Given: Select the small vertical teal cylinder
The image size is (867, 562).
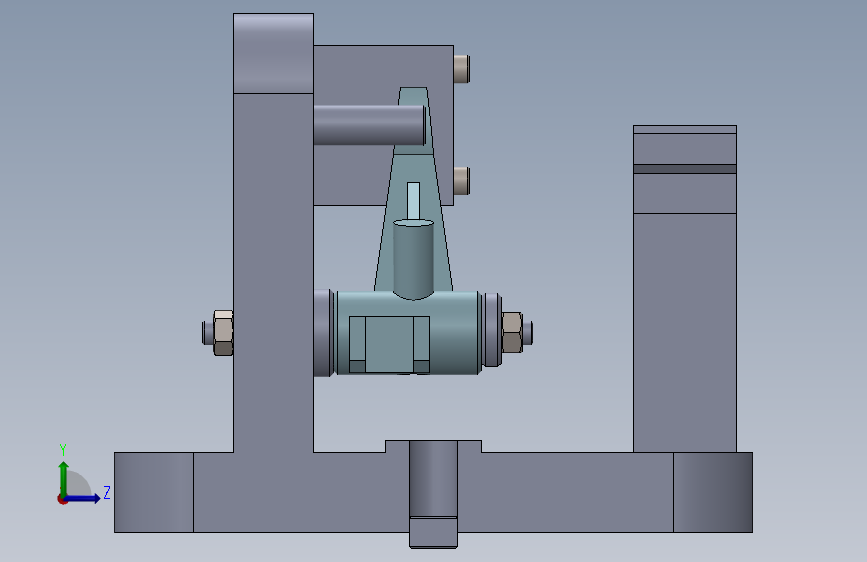Looking at the screenshot, I should [x=413, y=259].
